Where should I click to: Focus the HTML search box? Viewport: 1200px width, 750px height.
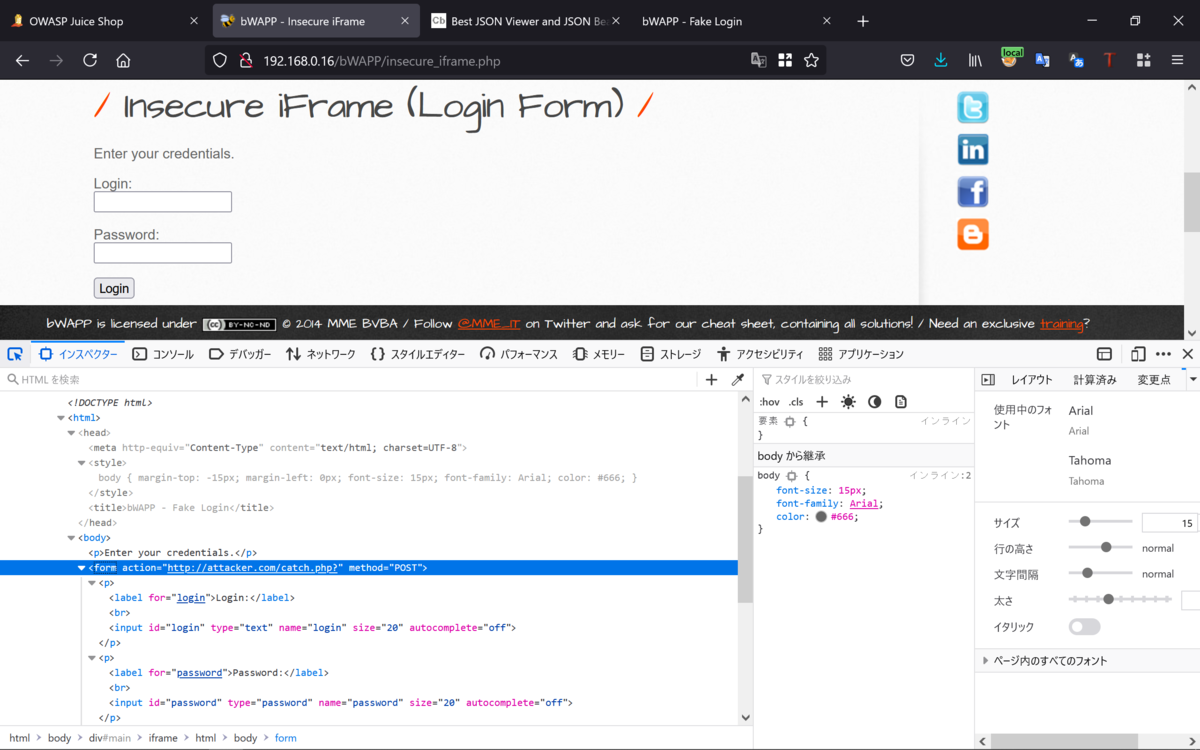[x=350, y=380]
